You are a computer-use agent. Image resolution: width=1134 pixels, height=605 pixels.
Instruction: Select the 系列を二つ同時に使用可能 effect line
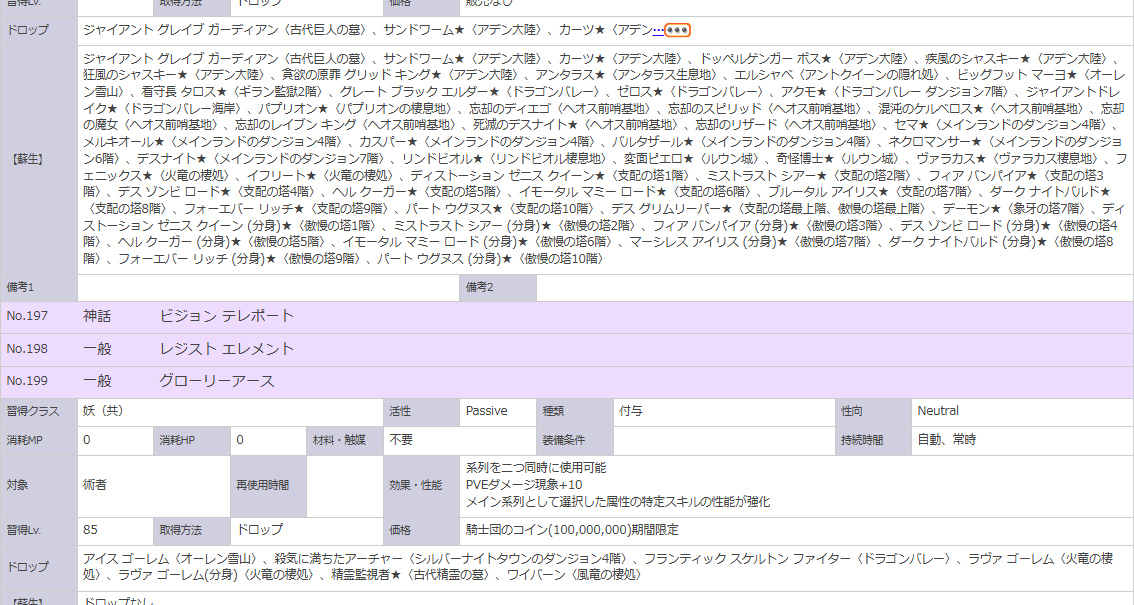tap(536, 468)
